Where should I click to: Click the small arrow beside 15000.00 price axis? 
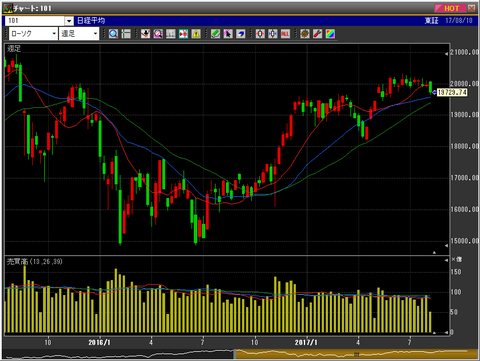[x=446, y=246]
